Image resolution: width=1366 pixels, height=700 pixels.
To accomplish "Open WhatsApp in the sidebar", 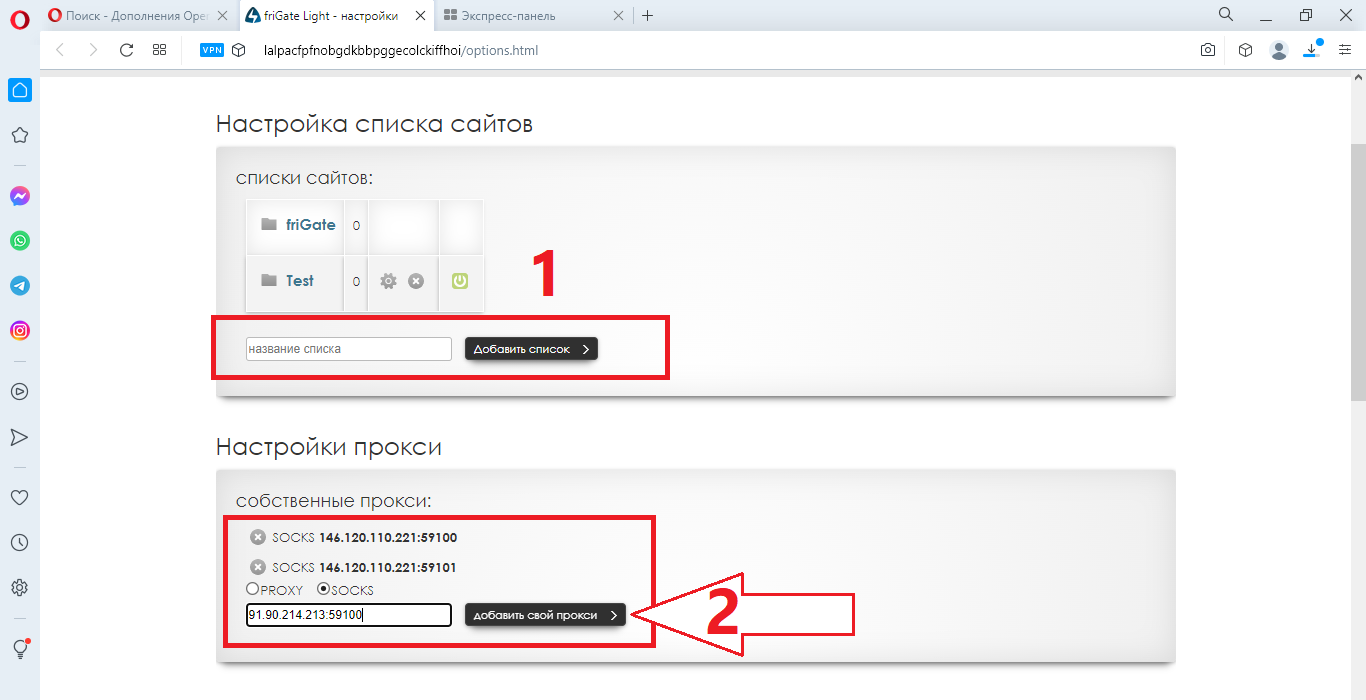I will pos(20,241).
